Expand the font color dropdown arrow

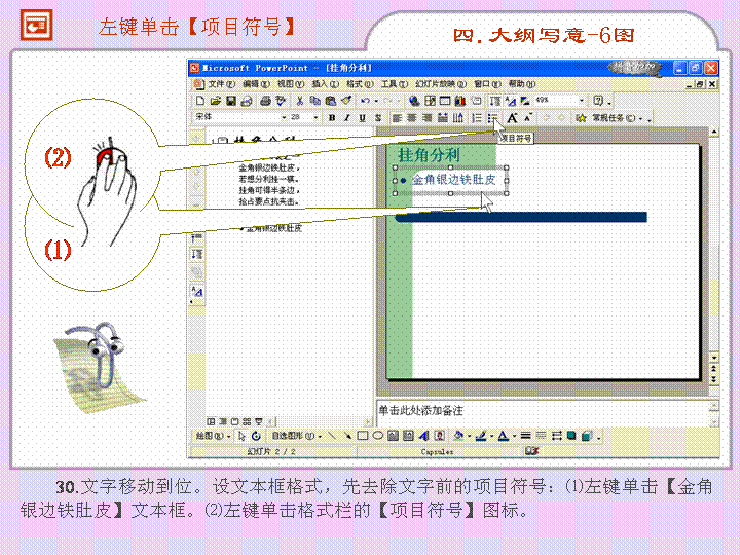point(514,437)
